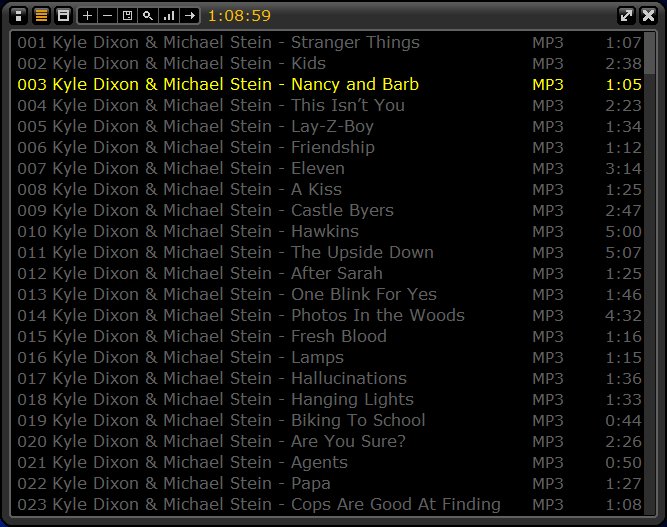Select track 014 Photos In the Woods
667x527 pixels.
pos(327,315)
